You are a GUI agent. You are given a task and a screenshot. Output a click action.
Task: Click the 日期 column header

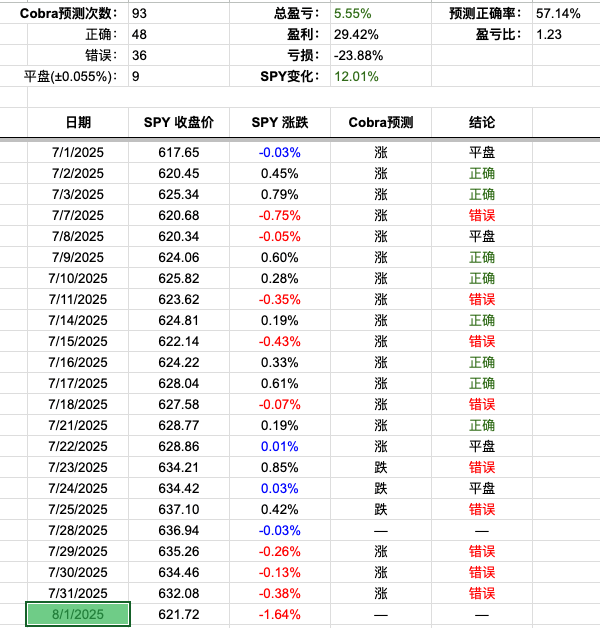[78, 122]
